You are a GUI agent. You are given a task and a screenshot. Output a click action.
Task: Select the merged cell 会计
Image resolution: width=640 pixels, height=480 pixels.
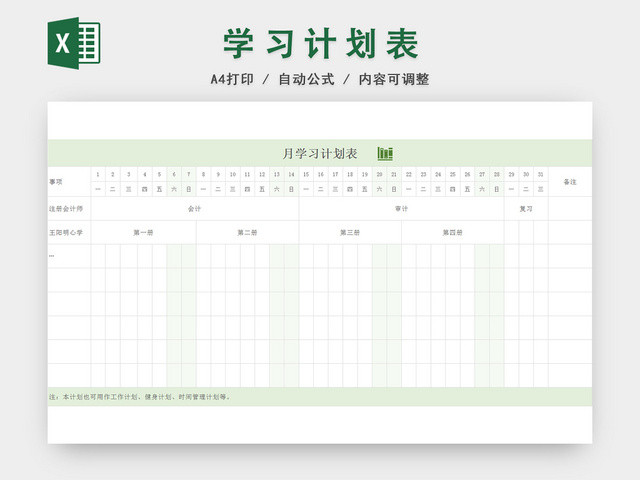click(195, 209)
